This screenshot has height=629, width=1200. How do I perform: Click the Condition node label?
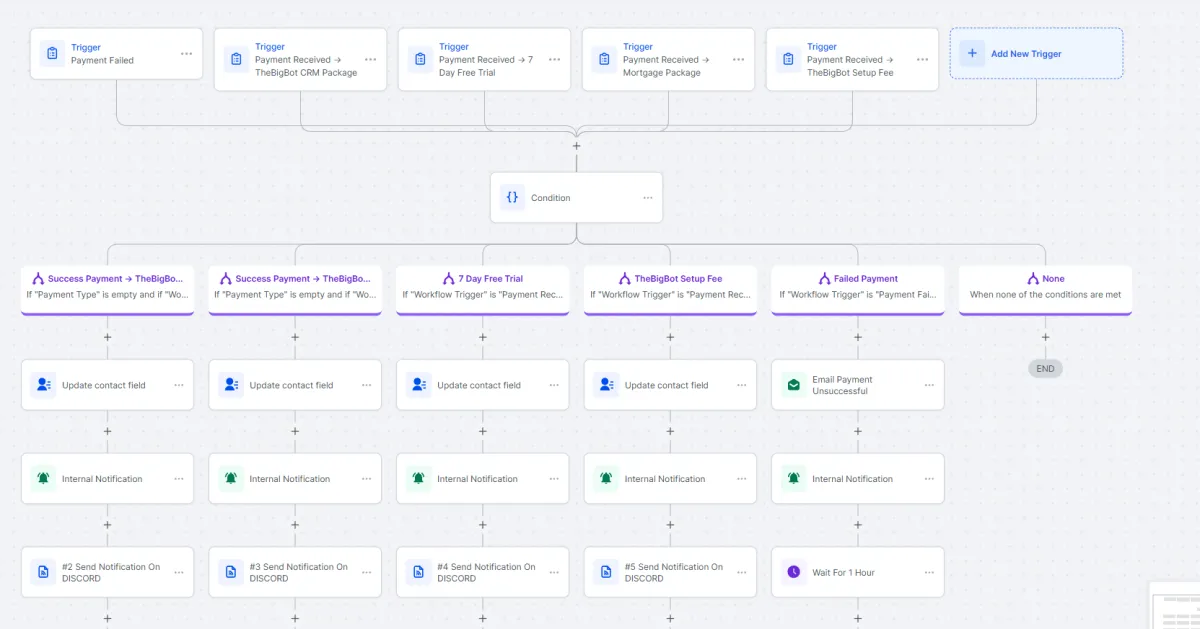pos(551,198)
